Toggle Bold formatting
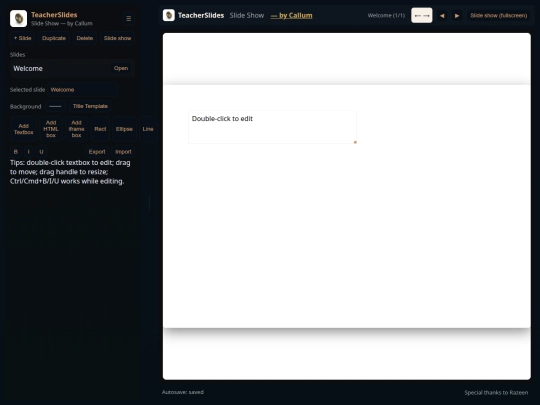 (15, 152)
